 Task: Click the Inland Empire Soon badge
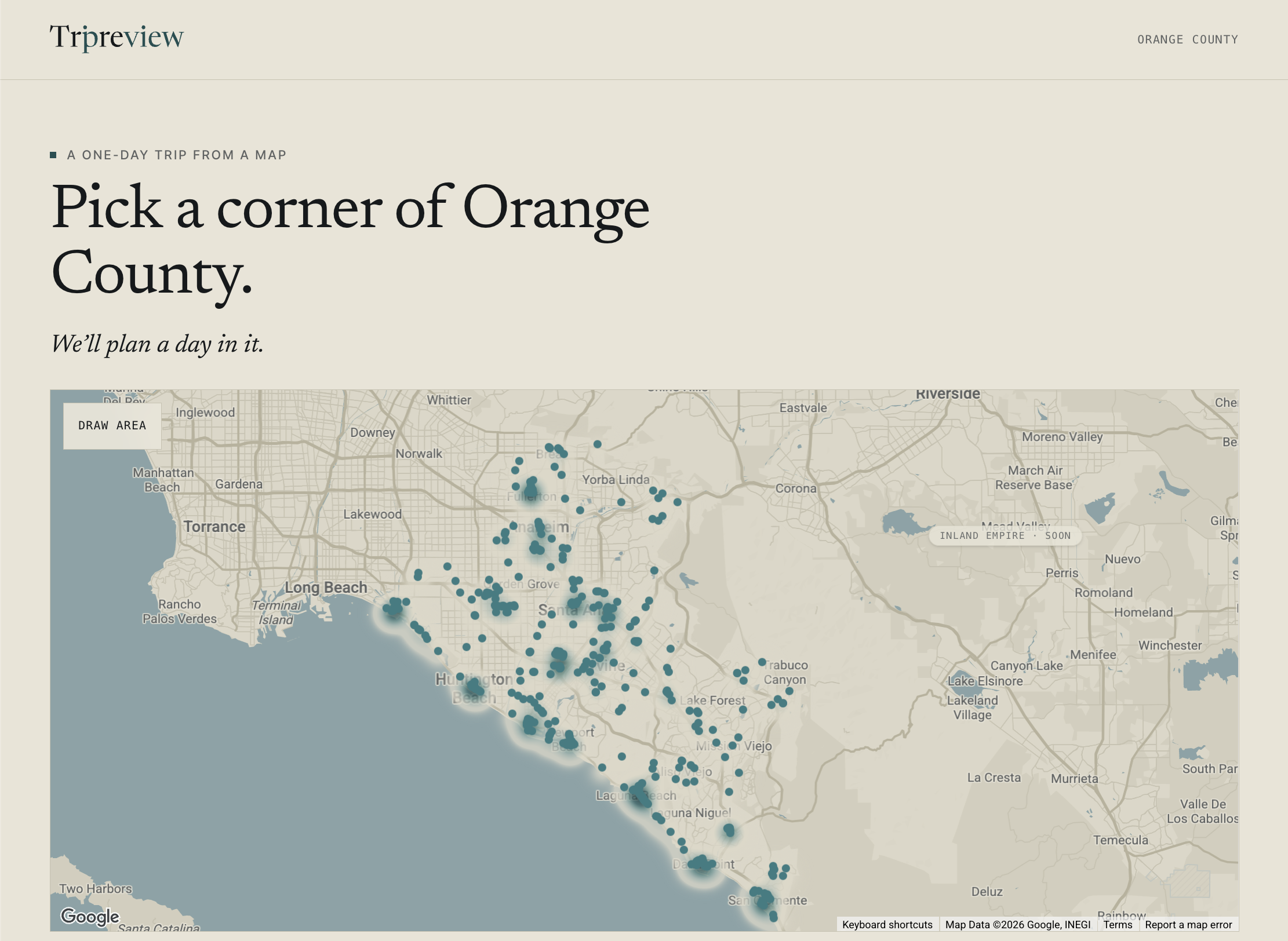pos(1005,535)
